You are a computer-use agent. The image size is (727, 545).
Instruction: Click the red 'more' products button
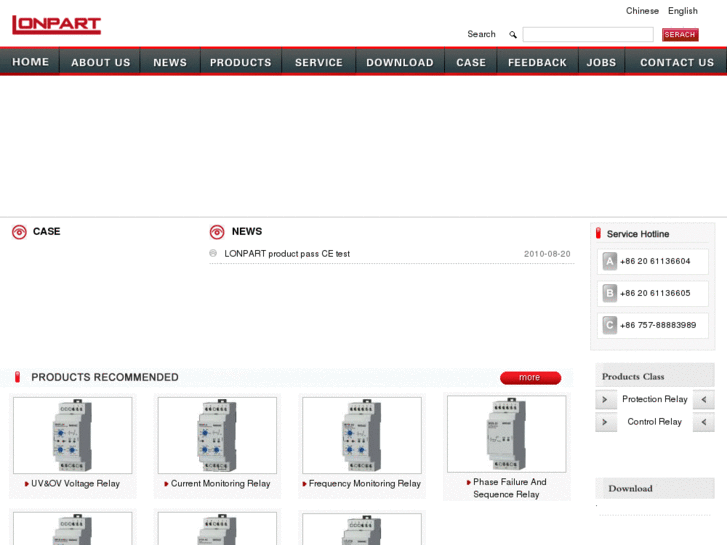pyautogui.click(x=530, y=378)
